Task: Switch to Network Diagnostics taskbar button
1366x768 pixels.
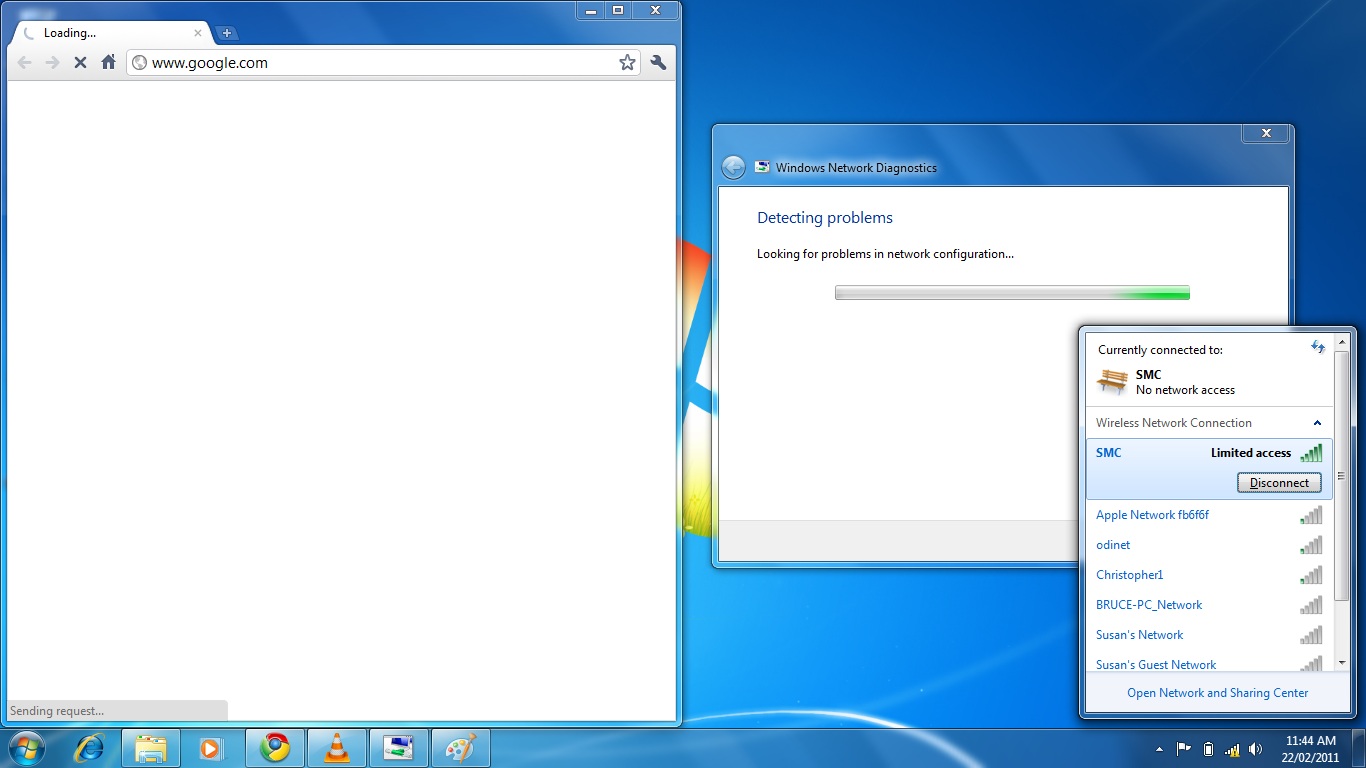Action: pos(399,748)
